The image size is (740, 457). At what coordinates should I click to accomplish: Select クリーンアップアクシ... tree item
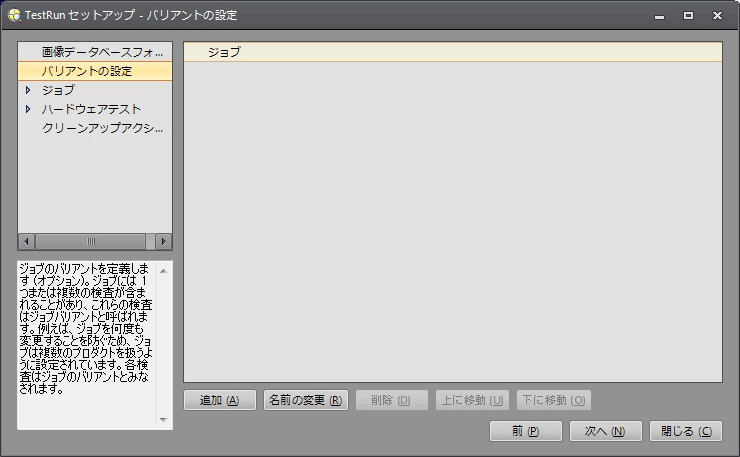point(101,128)
